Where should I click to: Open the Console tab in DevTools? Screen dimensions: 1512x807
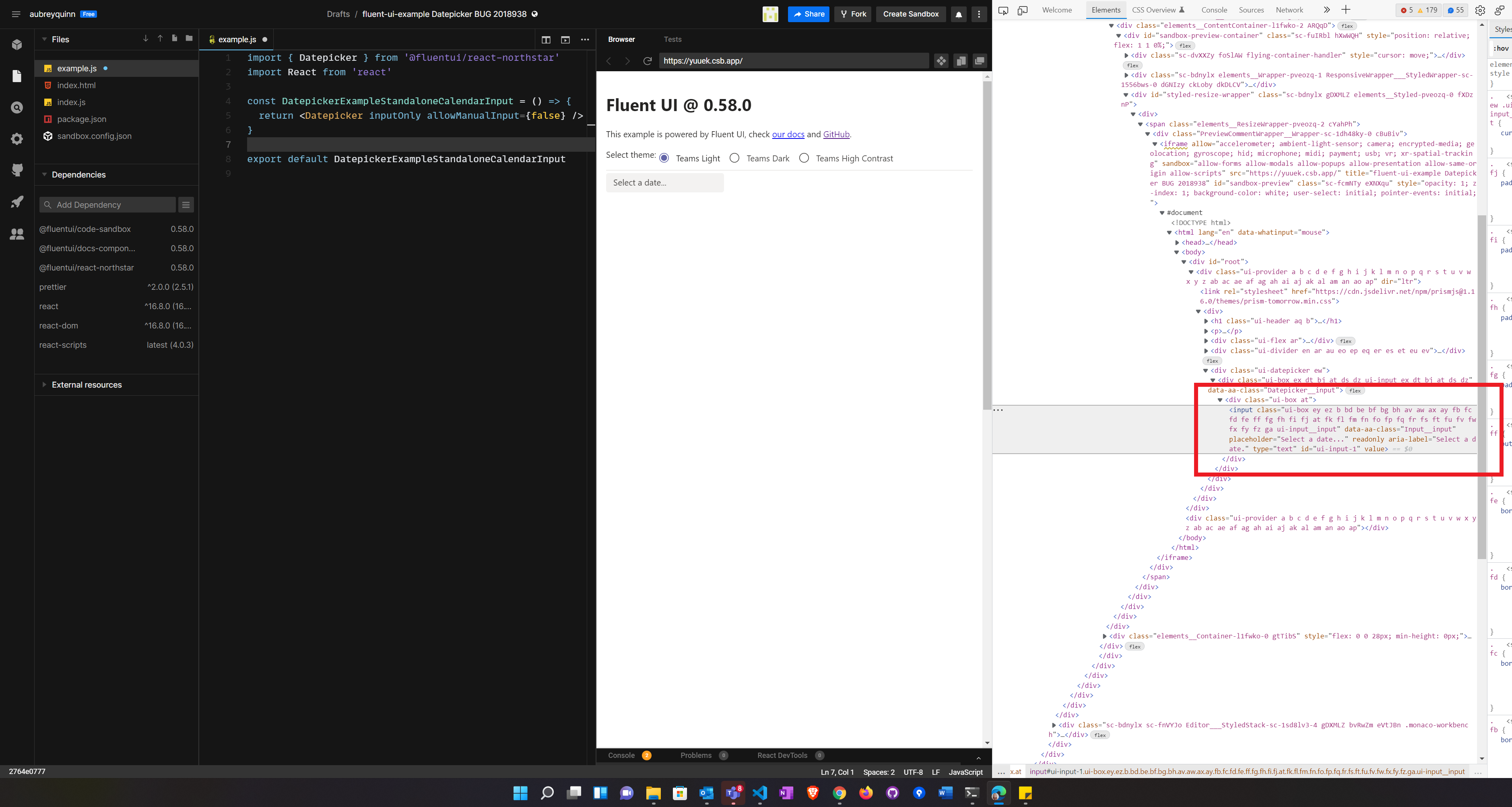click(x=1214, y=10)
